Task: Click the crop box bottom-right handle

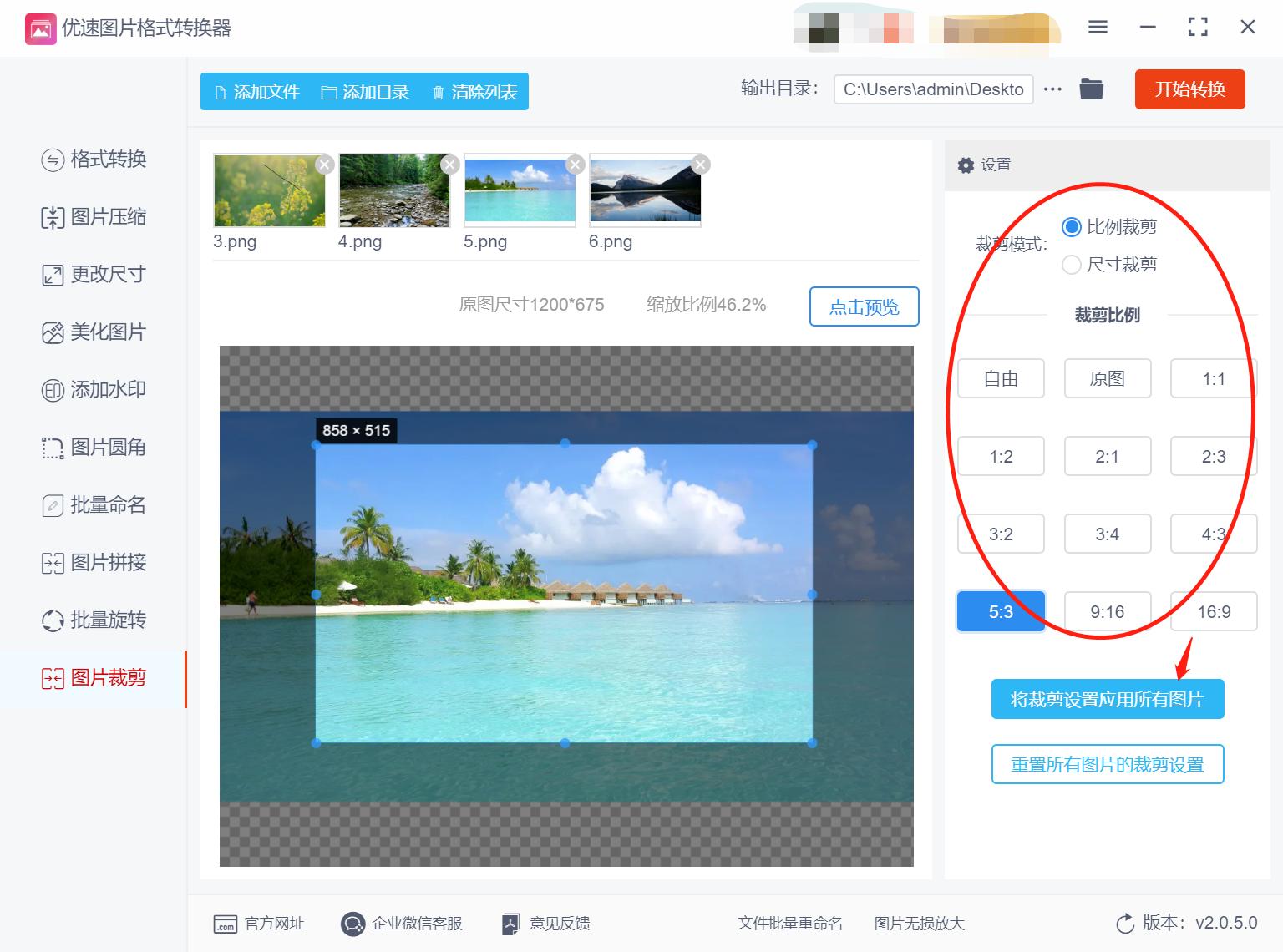Action: 813,742
